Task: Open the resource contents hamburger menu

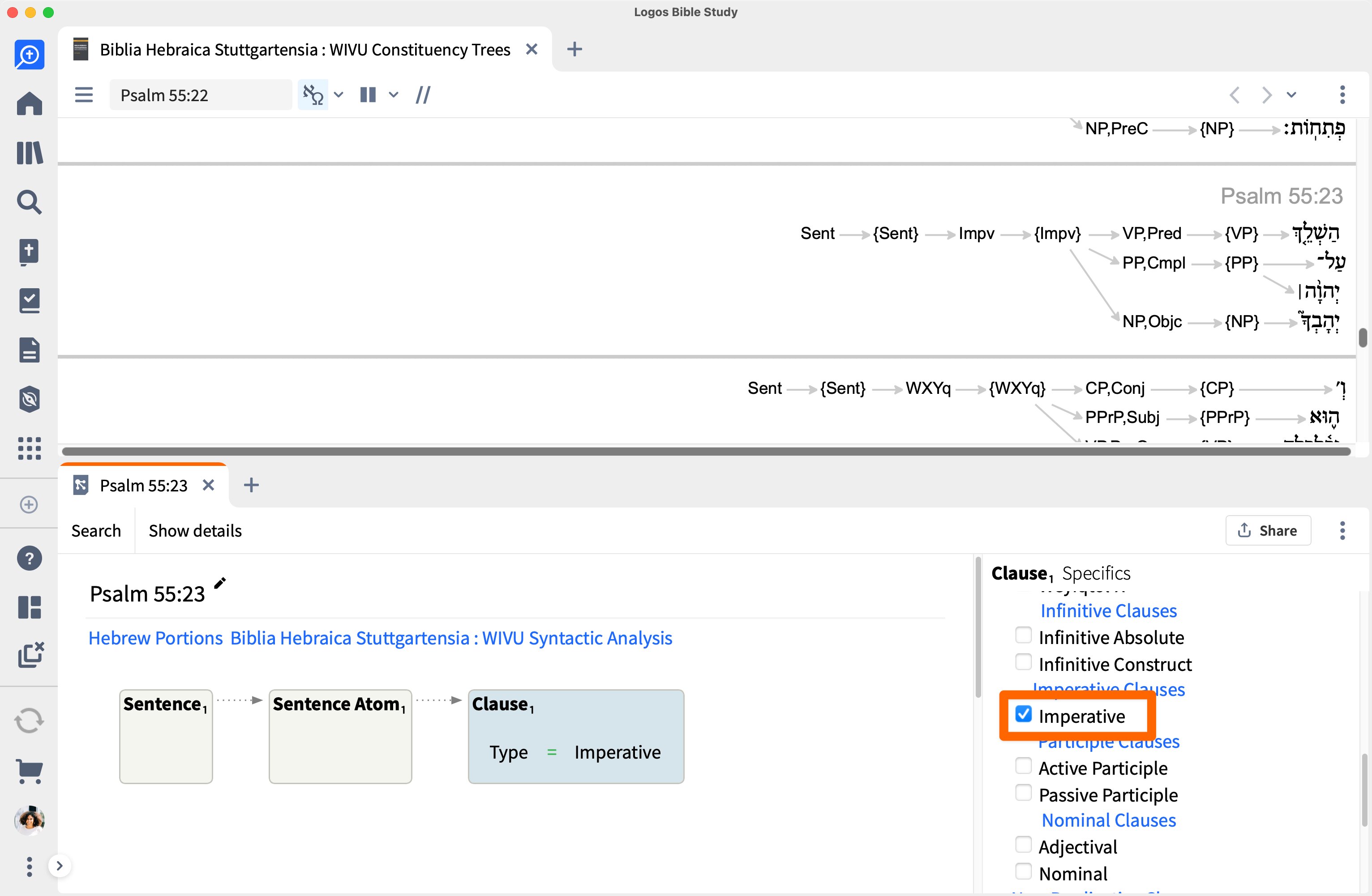Action: [84, 94]
